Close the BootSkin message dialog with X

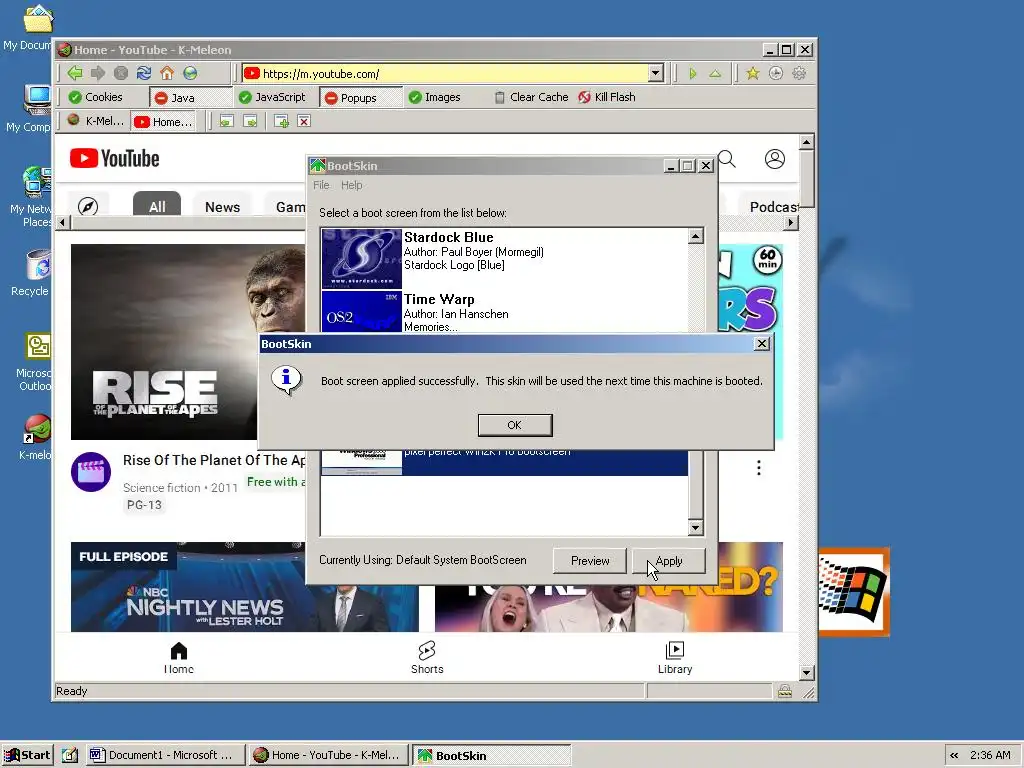click(761, 344)
